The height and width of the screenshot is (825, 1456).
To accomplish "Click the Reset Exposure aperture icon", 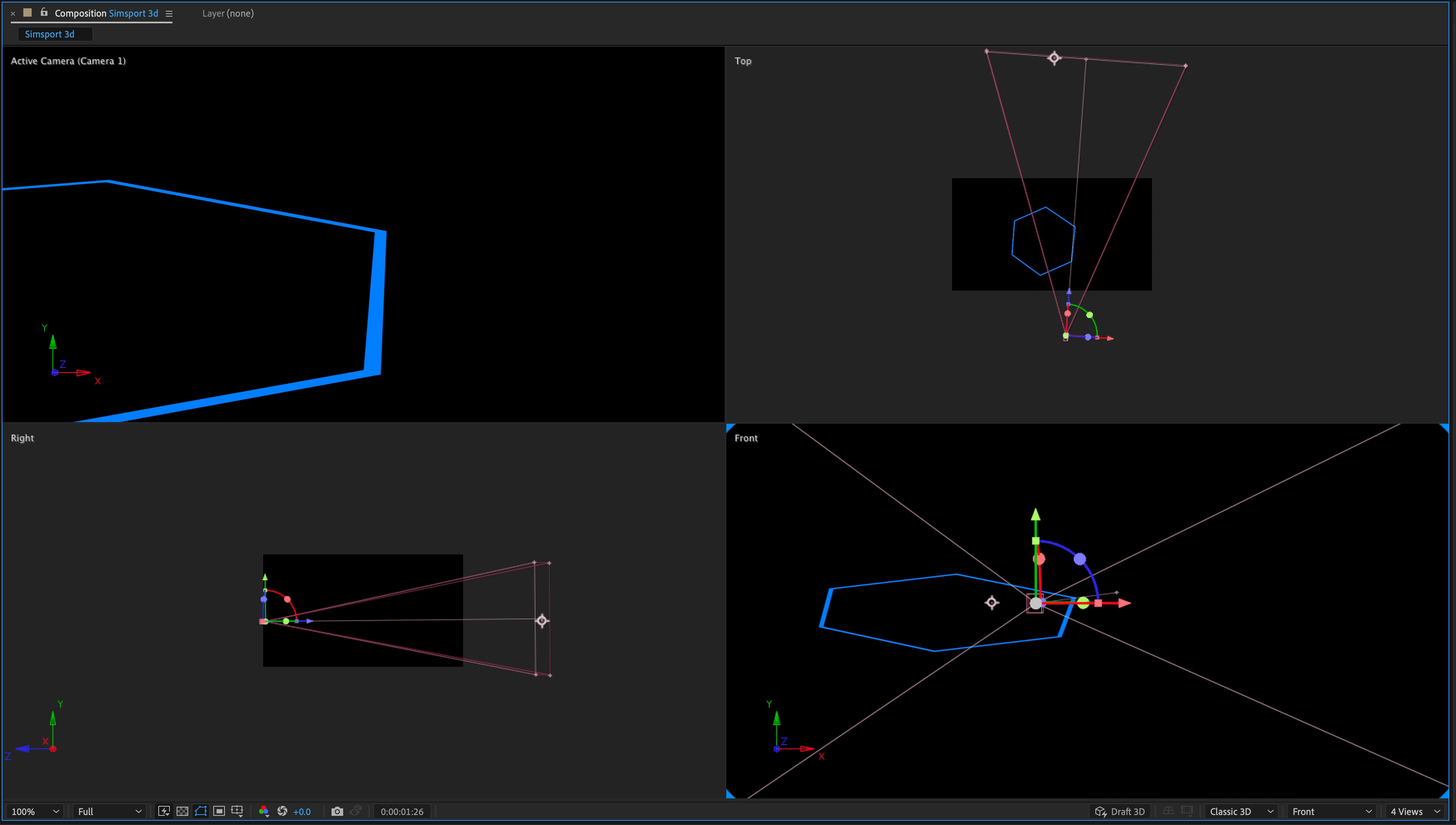I will pyautogui.click(x=282, y=811).
